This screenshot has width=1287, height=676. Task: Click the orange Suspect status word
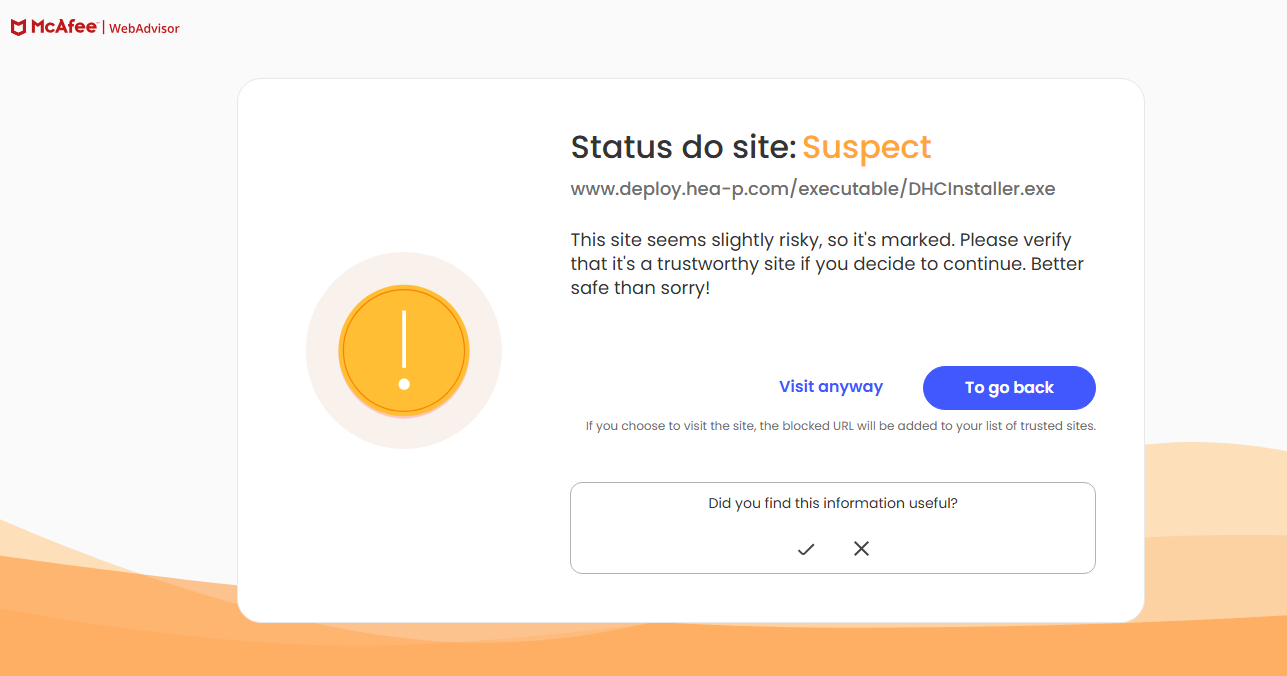(867, 147)
